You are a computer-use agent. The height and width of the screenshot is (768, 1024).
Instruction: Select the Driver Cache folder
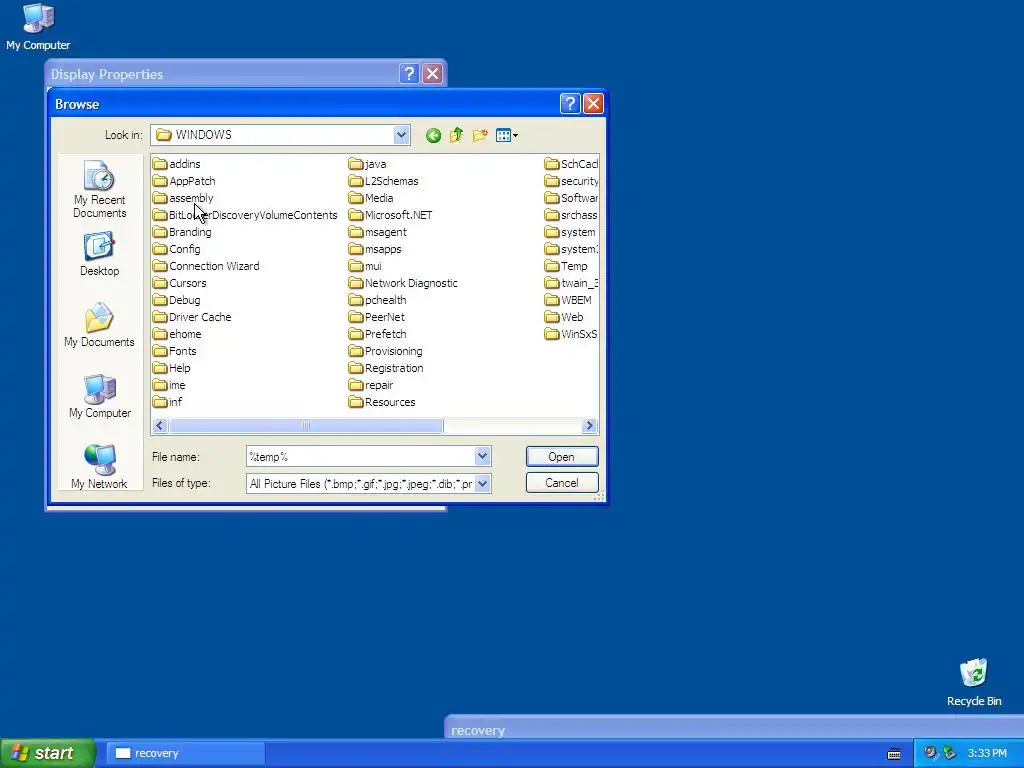point(192,317)
